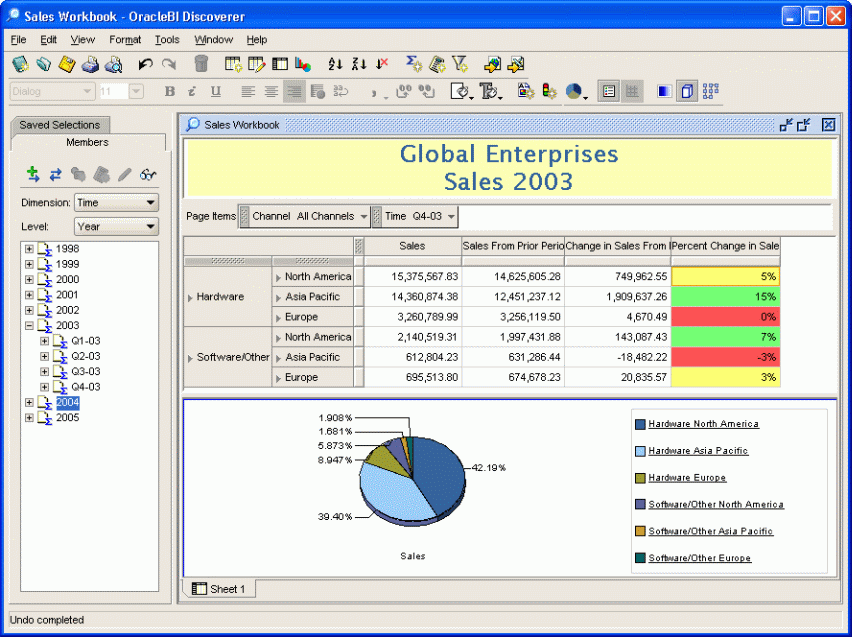
Task: Click the New Worksheet icon
Action: point(233,64)
